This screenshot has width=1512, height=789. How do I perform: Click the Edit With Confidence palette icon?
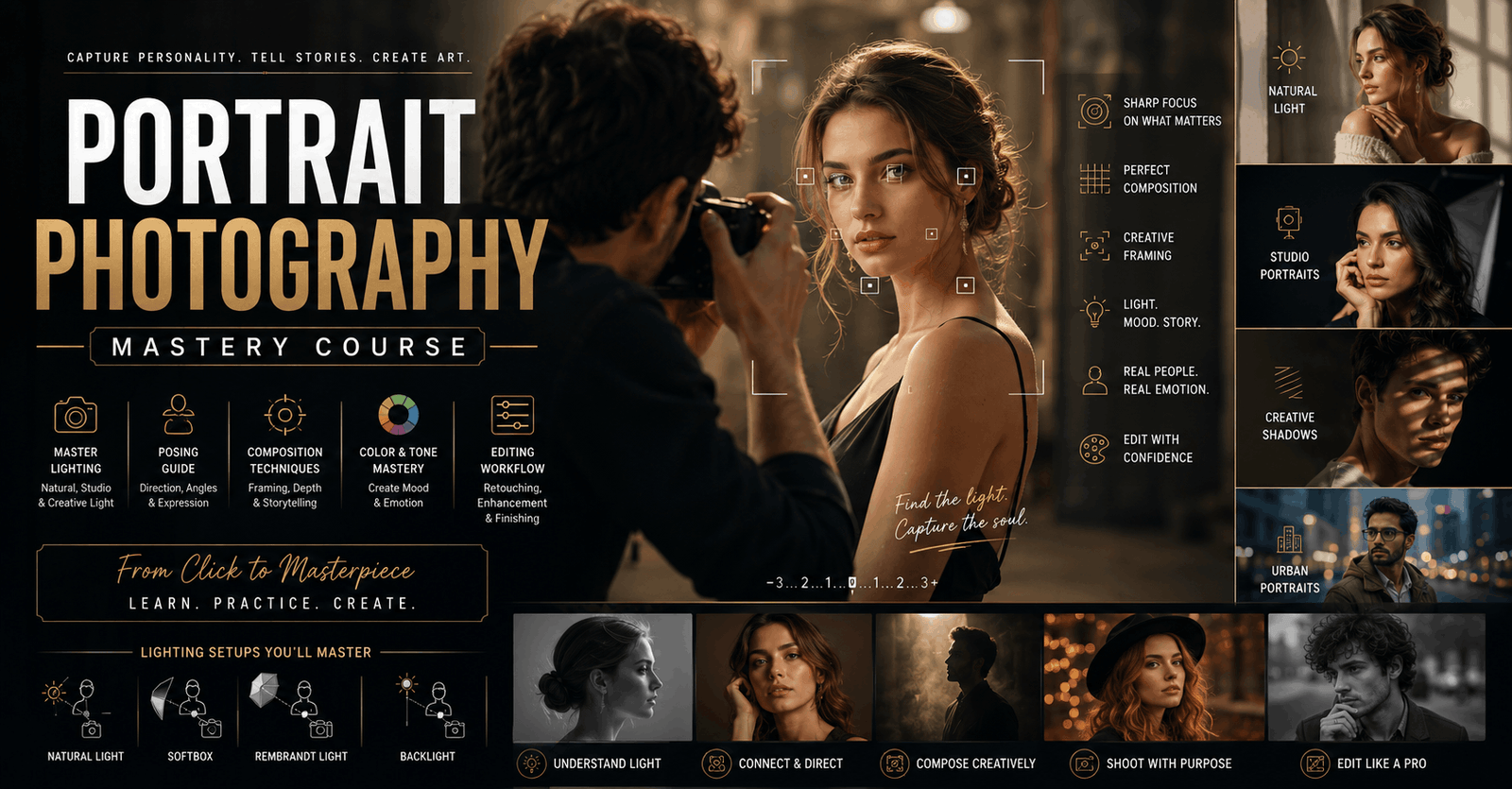tap(1094, 448)
